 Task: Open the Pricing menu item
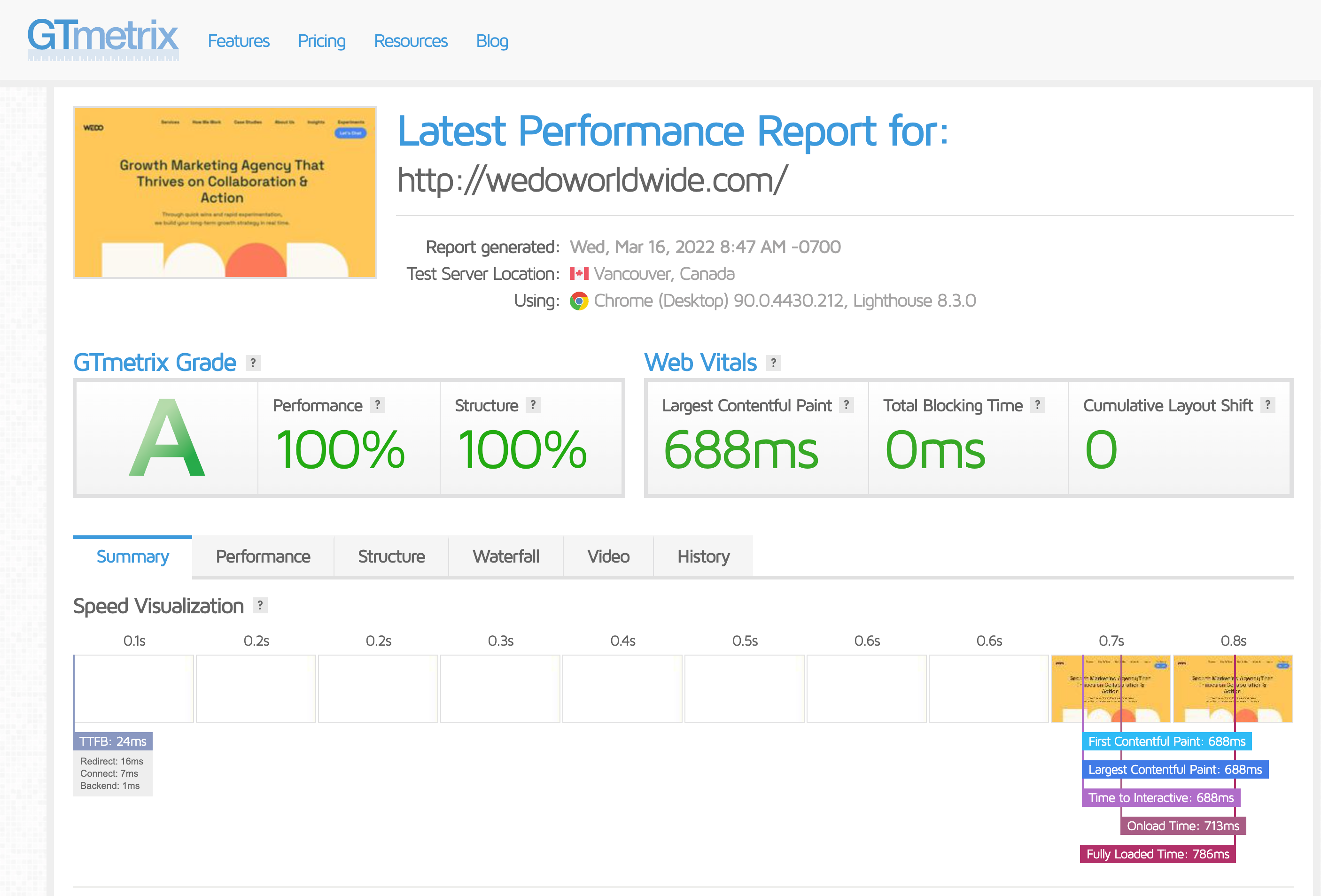pyautogui.click(x=321, y=40)
